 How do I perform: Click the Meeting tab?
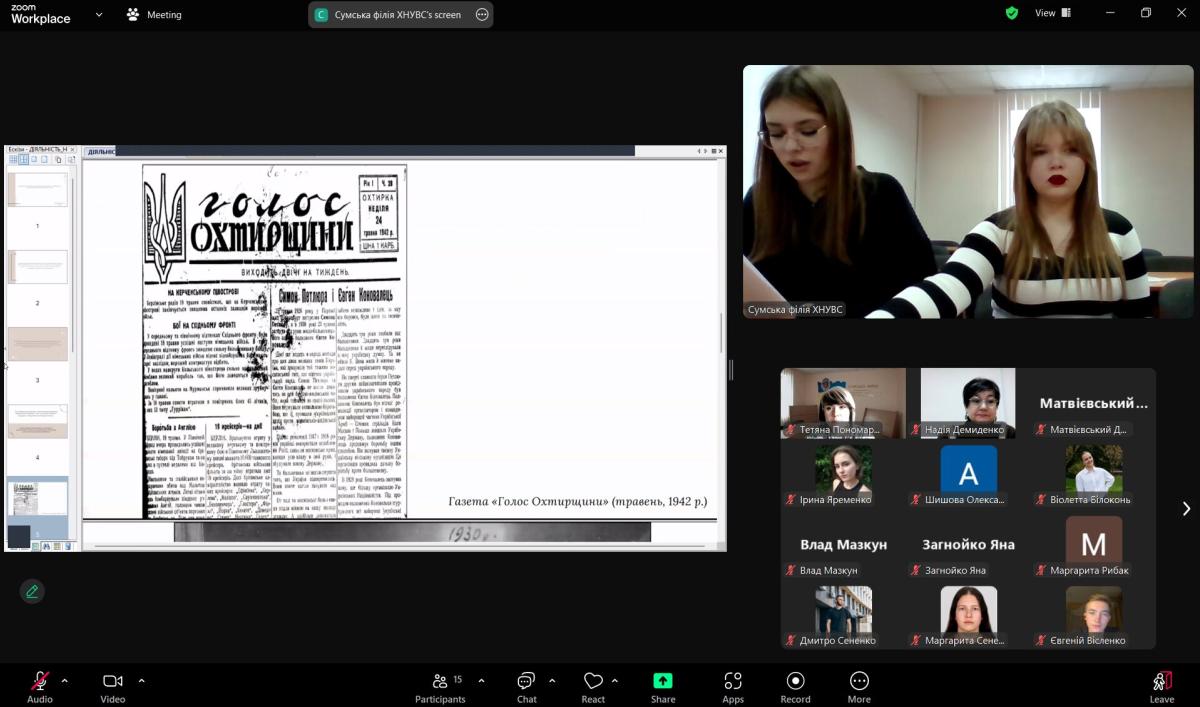(154, 15)
